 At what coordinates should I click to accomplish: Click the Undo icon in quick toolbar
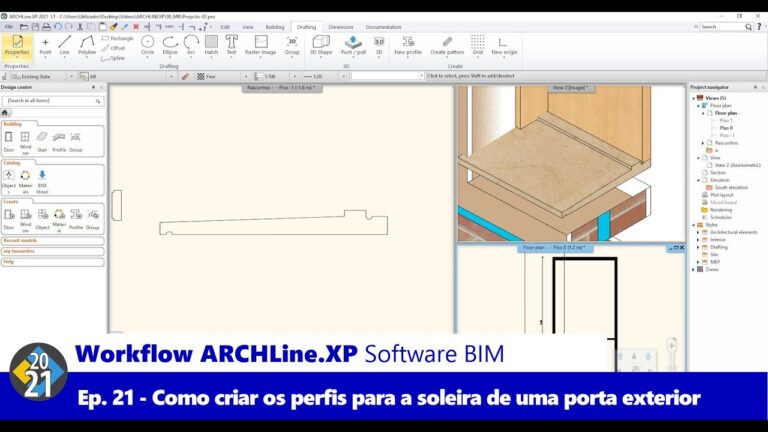(x=58, y=27)
